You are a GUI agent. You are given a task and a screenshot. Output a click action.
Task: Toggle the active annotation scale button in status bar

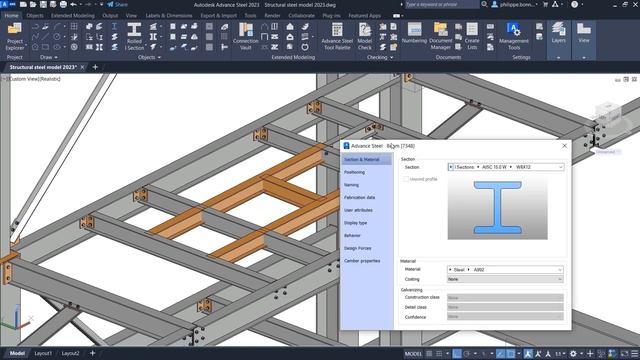pyautogui.click(x=528, y=353)
